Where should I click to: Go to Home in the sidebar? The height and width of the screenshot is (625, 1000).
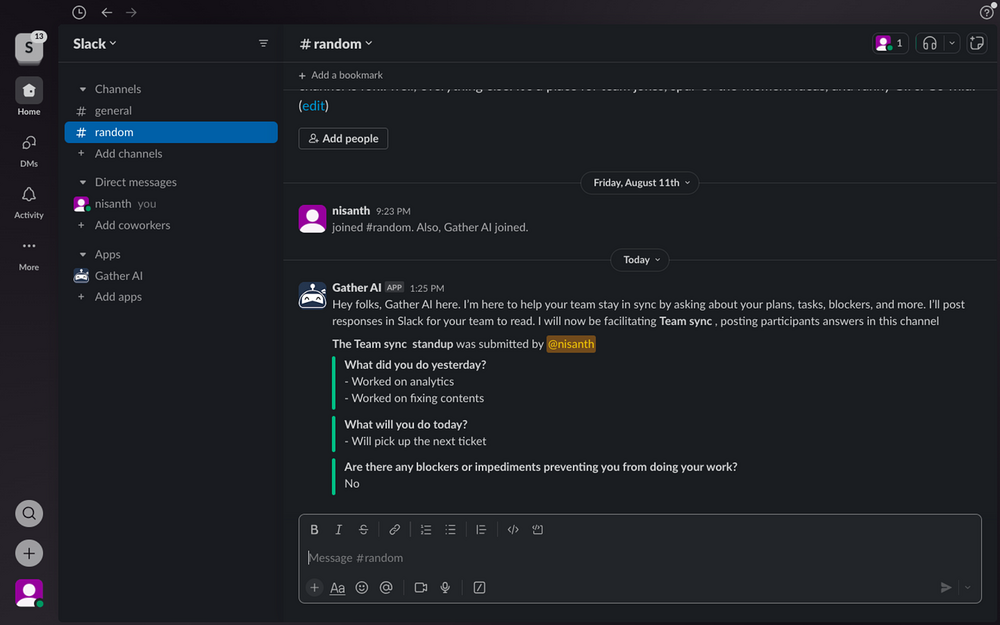pyautogui.click(x=29, y=97)
